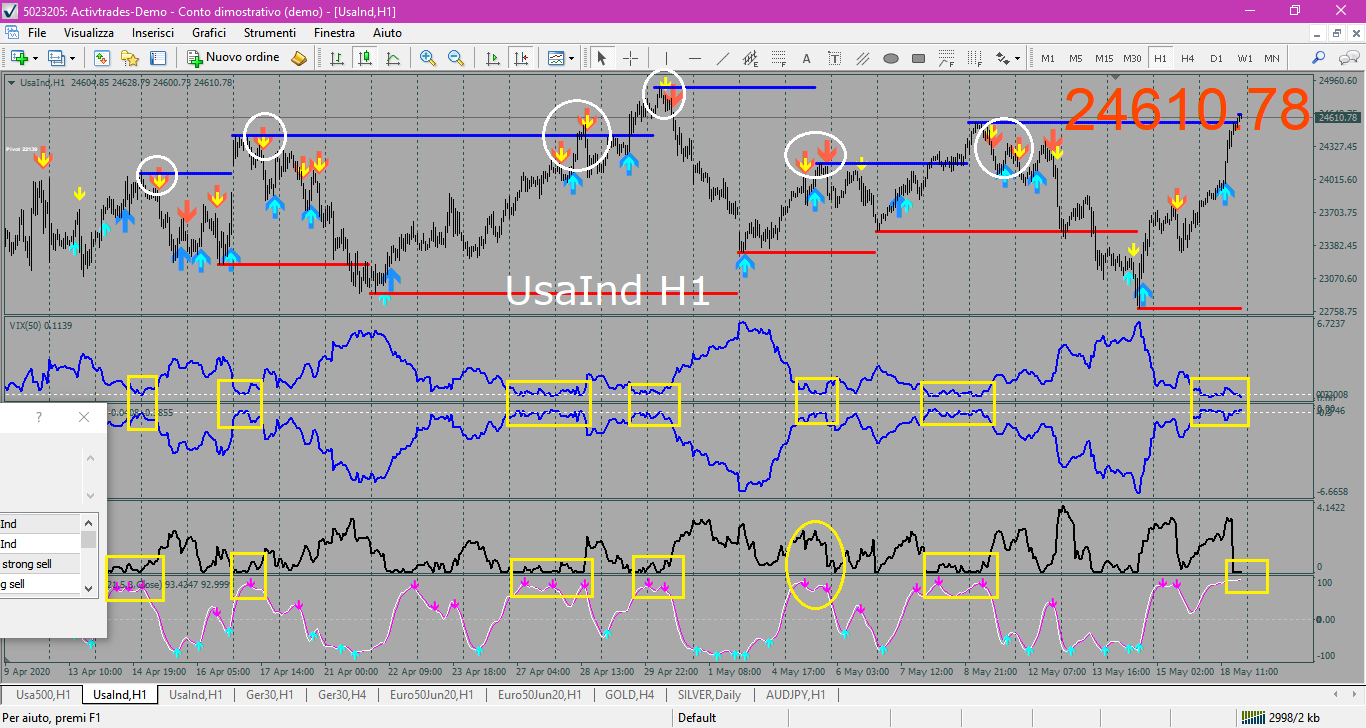The height and width of the screenshot is (728, 1366).
Task: Toggle chart auto scroll
Action: click(x=491, y=58)
